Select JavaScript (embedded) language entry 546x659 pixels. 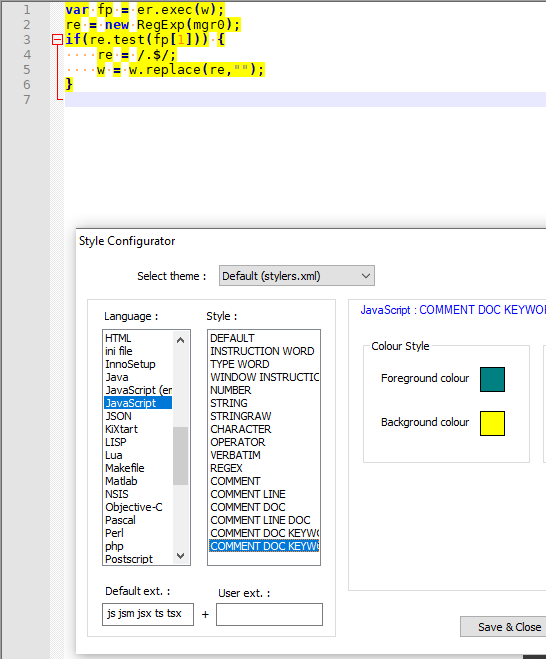(x=138, y=390)
